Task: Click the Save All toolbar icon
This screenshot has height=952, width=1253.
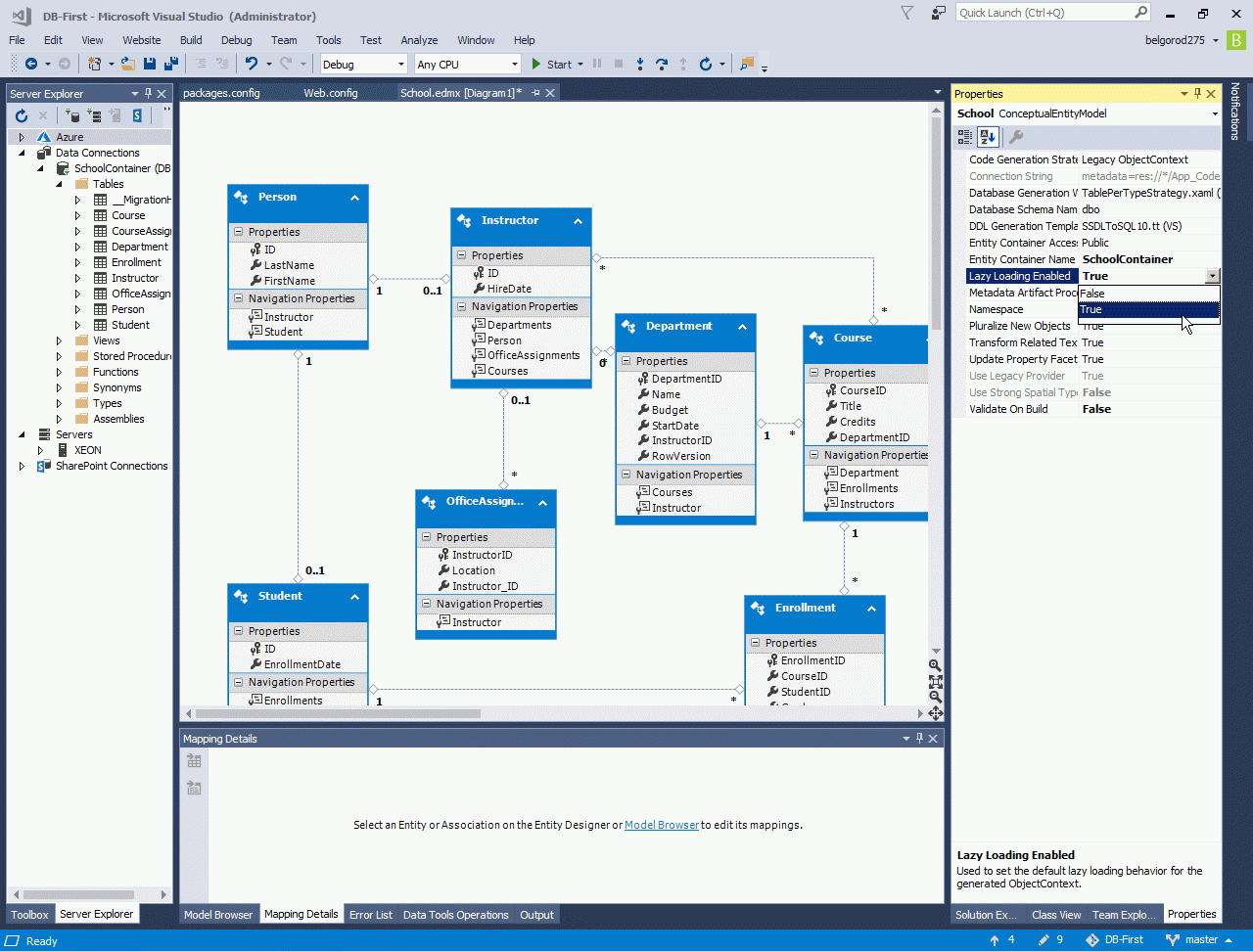Action: coord(171,65)
